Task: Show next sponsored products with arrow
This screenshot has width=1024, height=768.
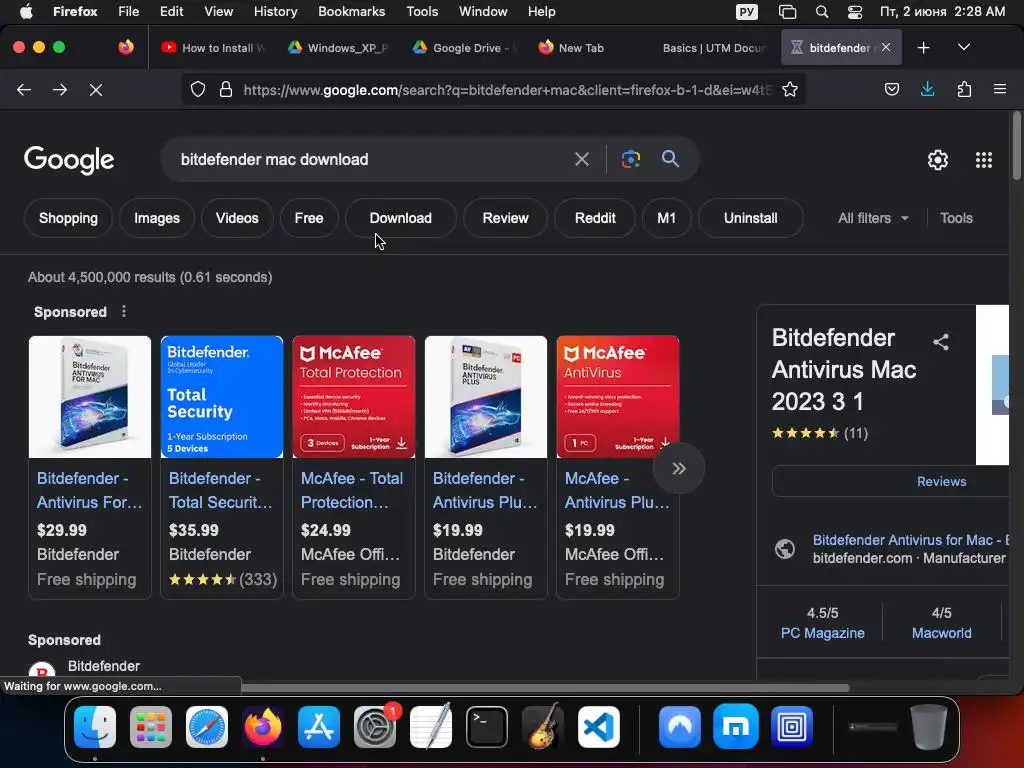Action: tap(679, 468)
